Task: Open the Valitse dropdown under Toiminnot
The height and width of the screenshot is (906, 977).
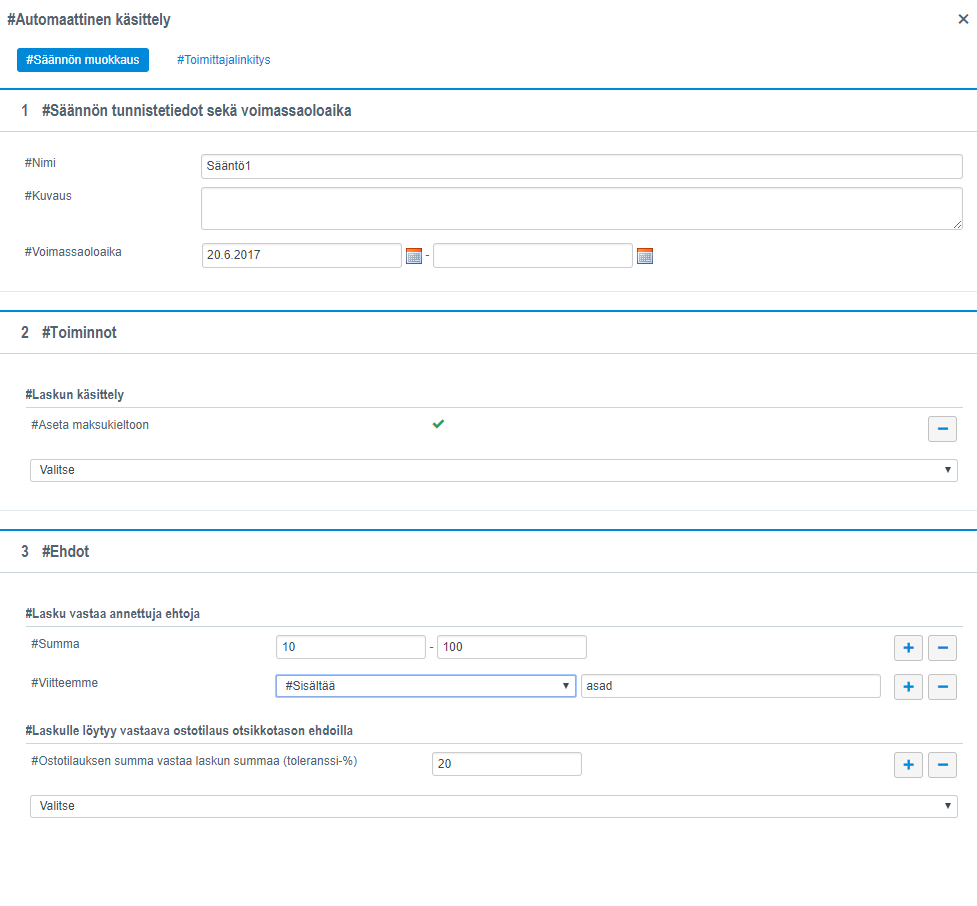Action: pyautogui.click(x=493, y=470)
